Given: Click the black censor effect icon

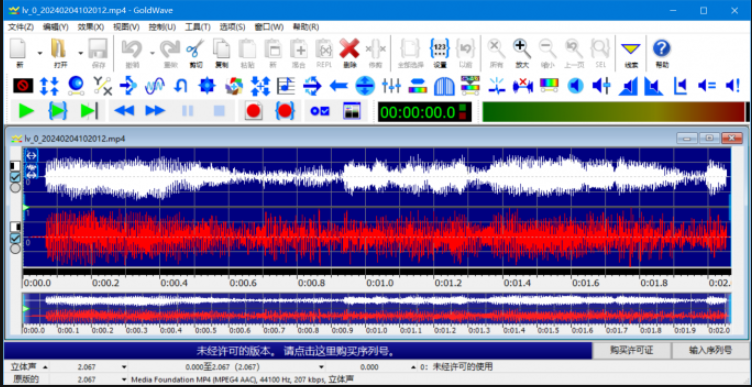Looking at the screenshot, I should pyautogui.click(x=23, y=86).
